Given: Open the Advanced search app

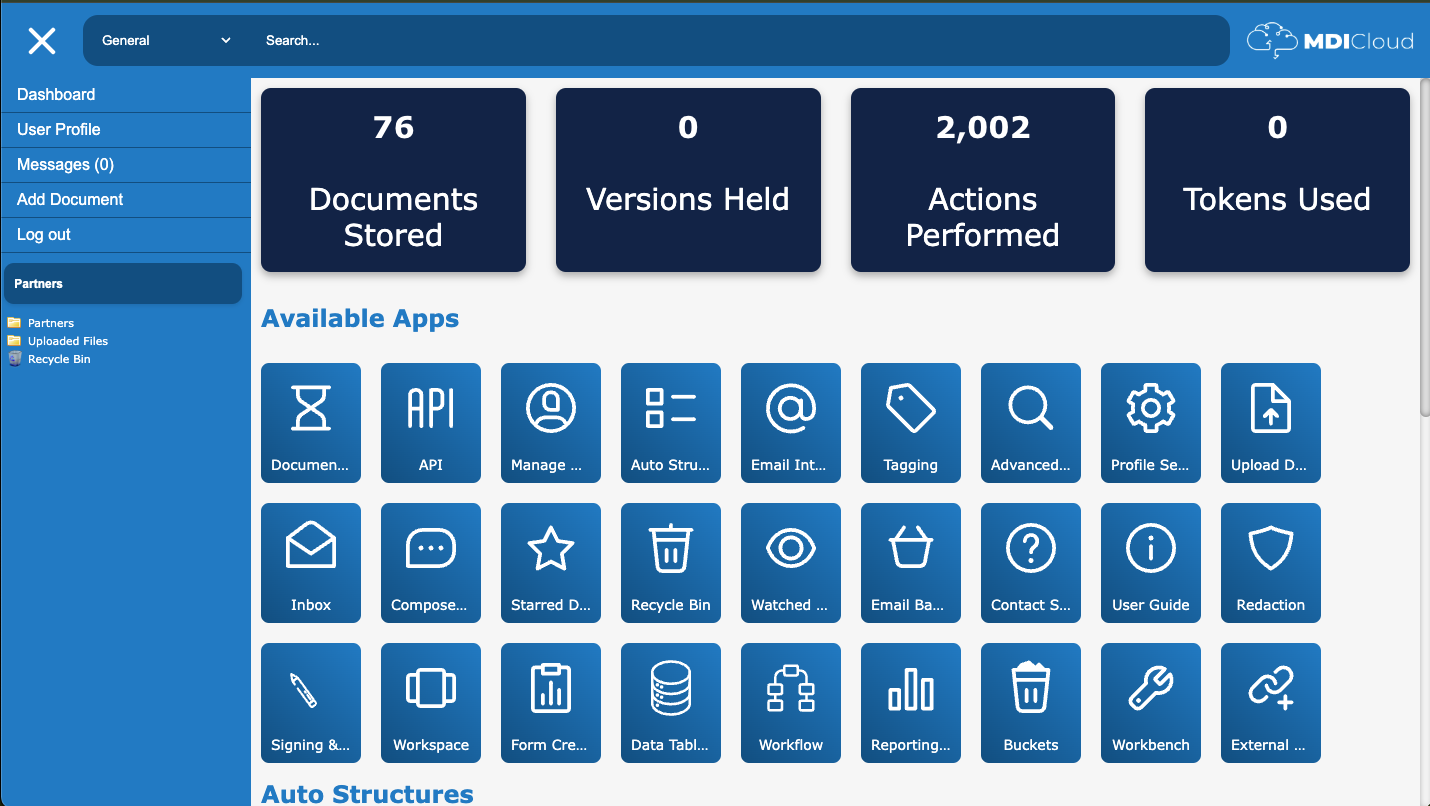Looking at the screenshot, I should 1030,422.
